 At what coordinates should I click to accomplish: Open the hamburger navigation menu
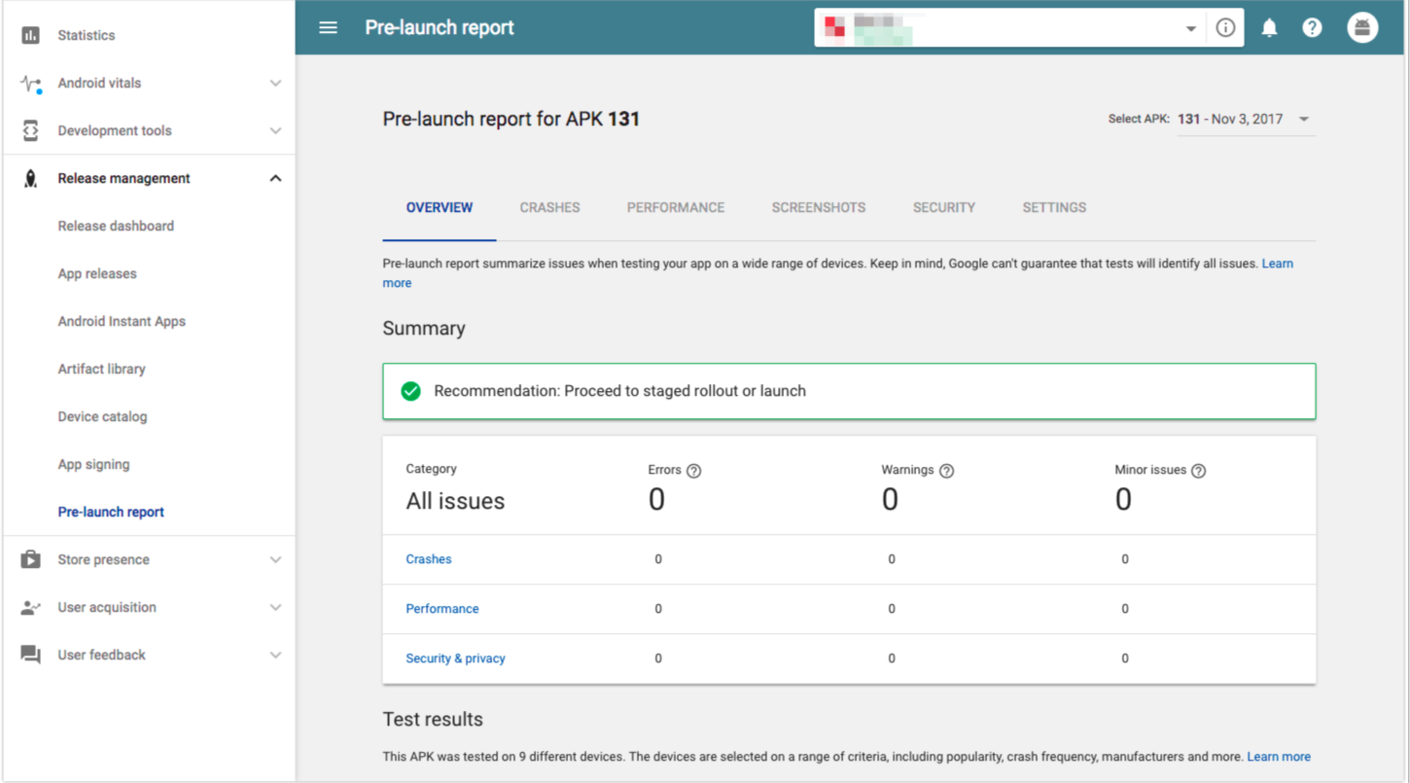328,28
